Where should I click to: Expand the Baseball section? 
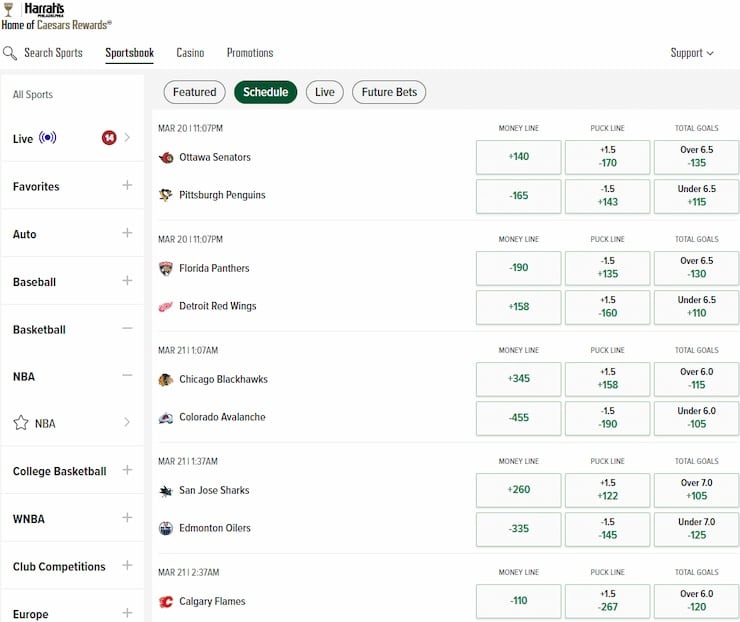(127, 281)
